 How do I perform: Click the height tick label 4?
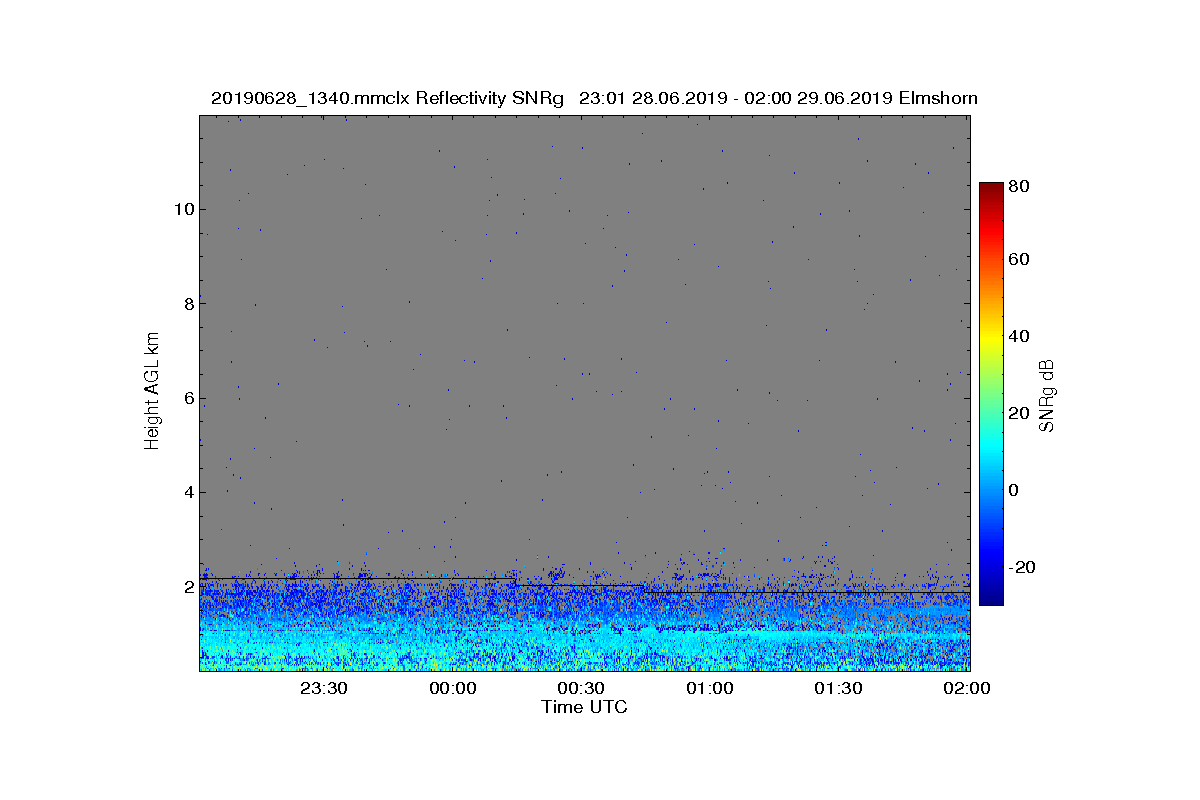tap(188, 492)
